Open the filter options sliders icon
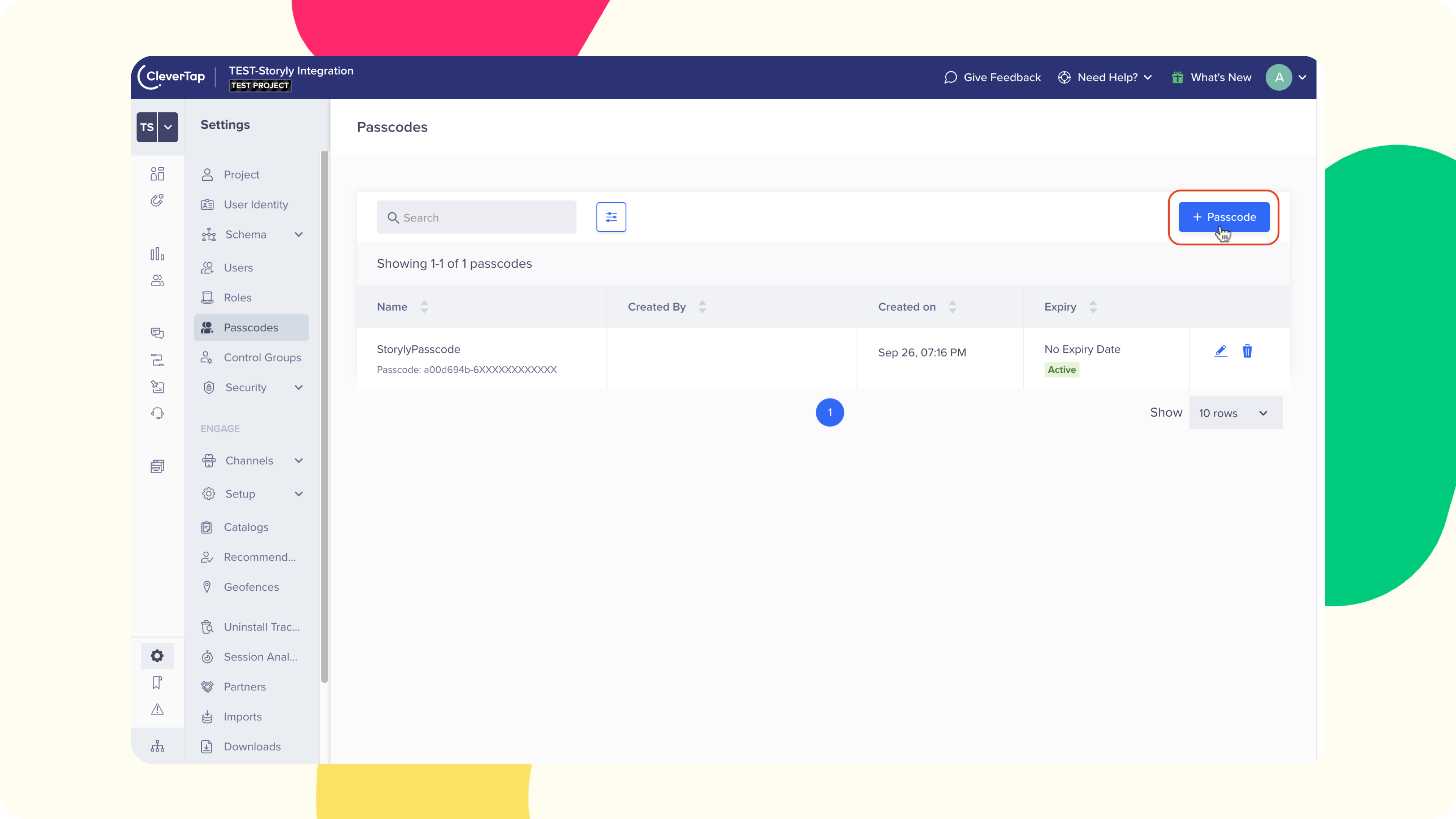The height and width of the screenshot is (819, 1456). (x=611, y=217)
